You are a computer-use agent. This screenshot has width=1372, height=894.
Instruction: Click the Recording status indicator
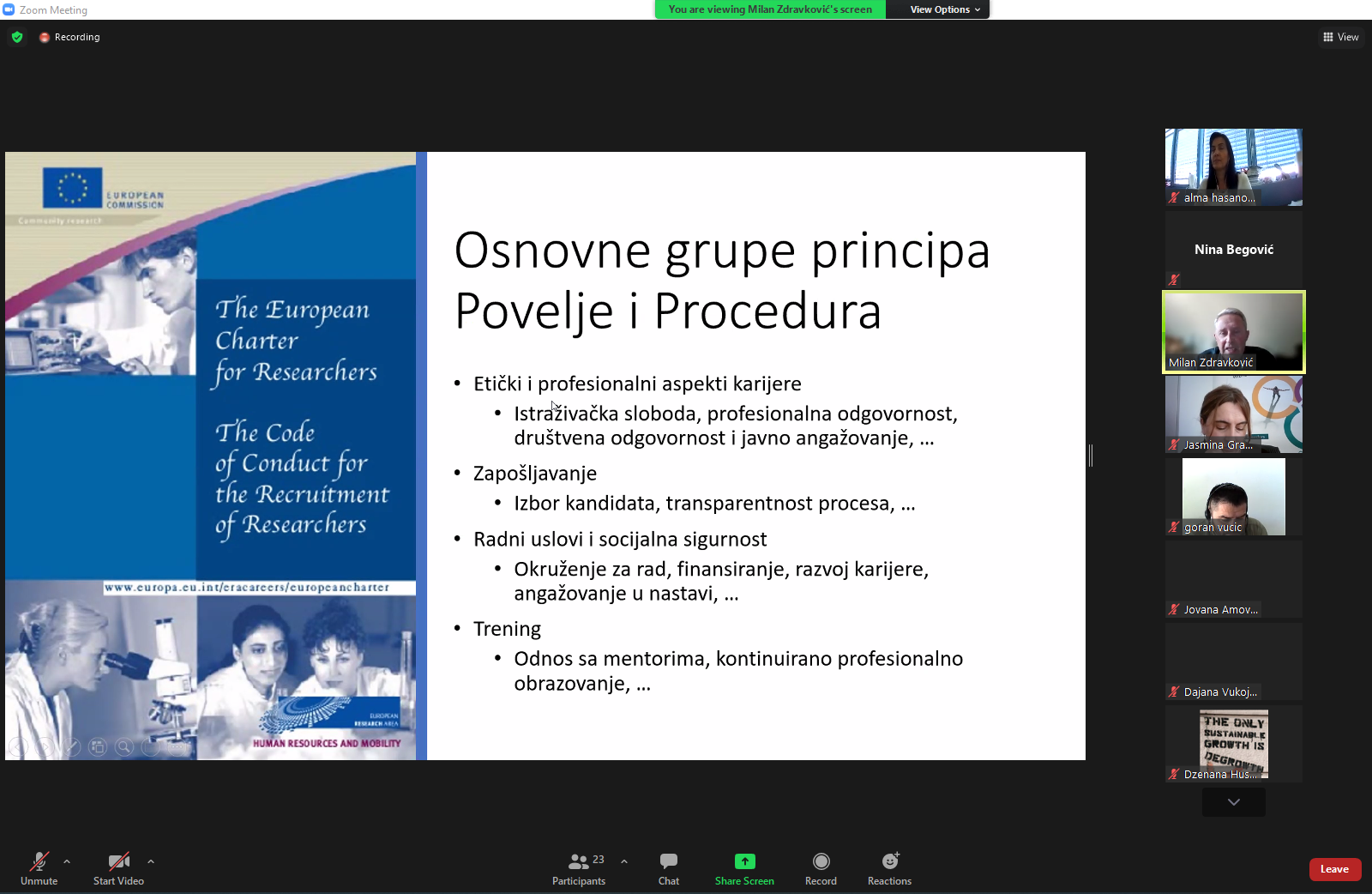coord(69,37)
